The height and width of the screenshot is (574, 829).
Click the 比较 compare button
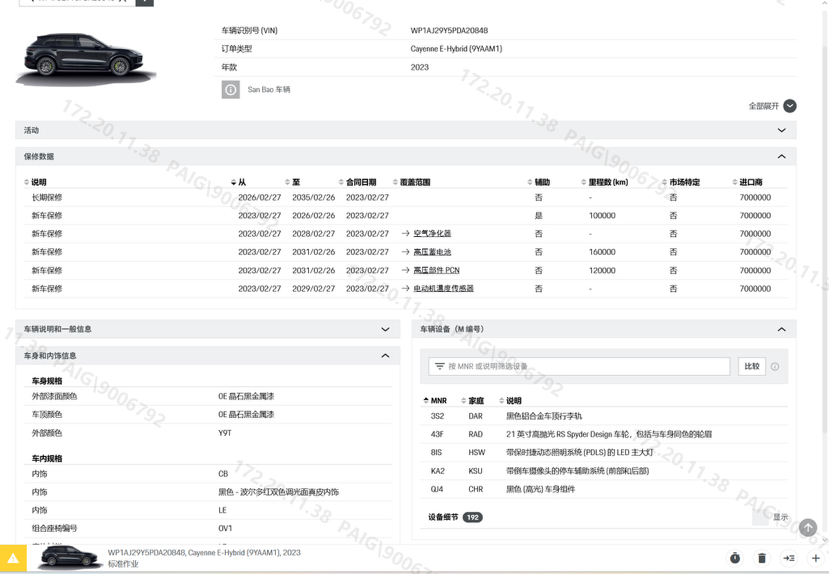752,367
